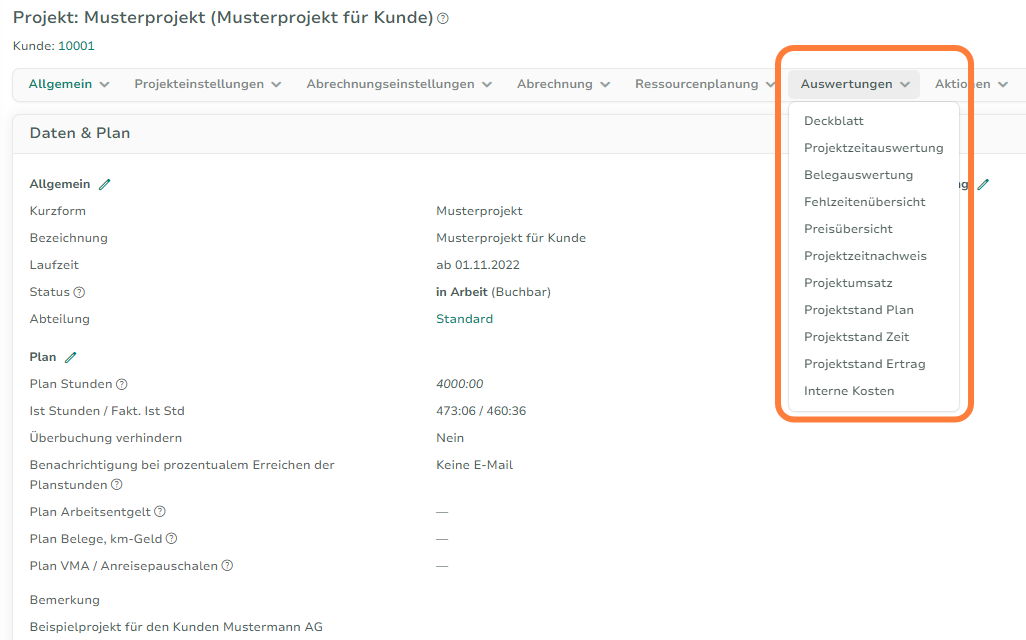1026x640 pixels.
Task: Click help icon beside Plan Belege, km-Geld
Action: coord(171,539)
